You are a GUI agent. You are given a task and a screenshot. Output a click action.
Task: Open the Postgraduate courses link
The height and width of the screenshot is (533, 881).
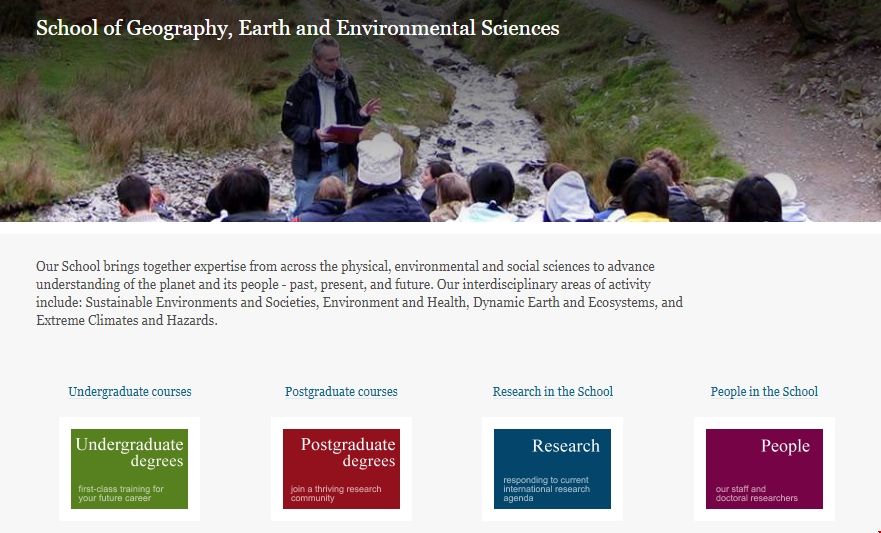coord(341,392)
